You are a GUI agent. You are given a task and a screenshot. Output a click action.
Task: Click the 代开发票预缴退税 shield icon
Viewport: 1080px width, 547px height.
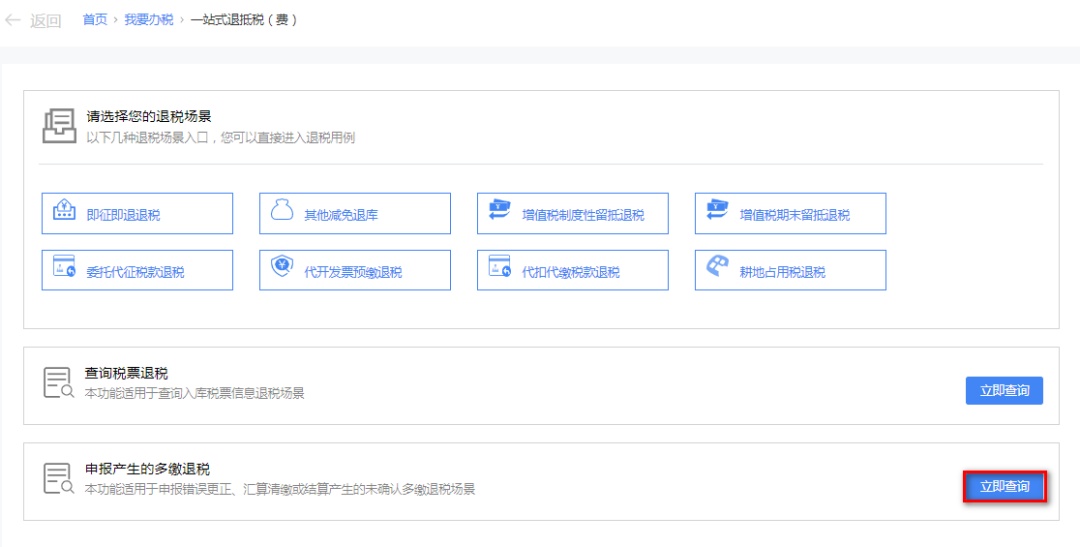click(282, 268)
